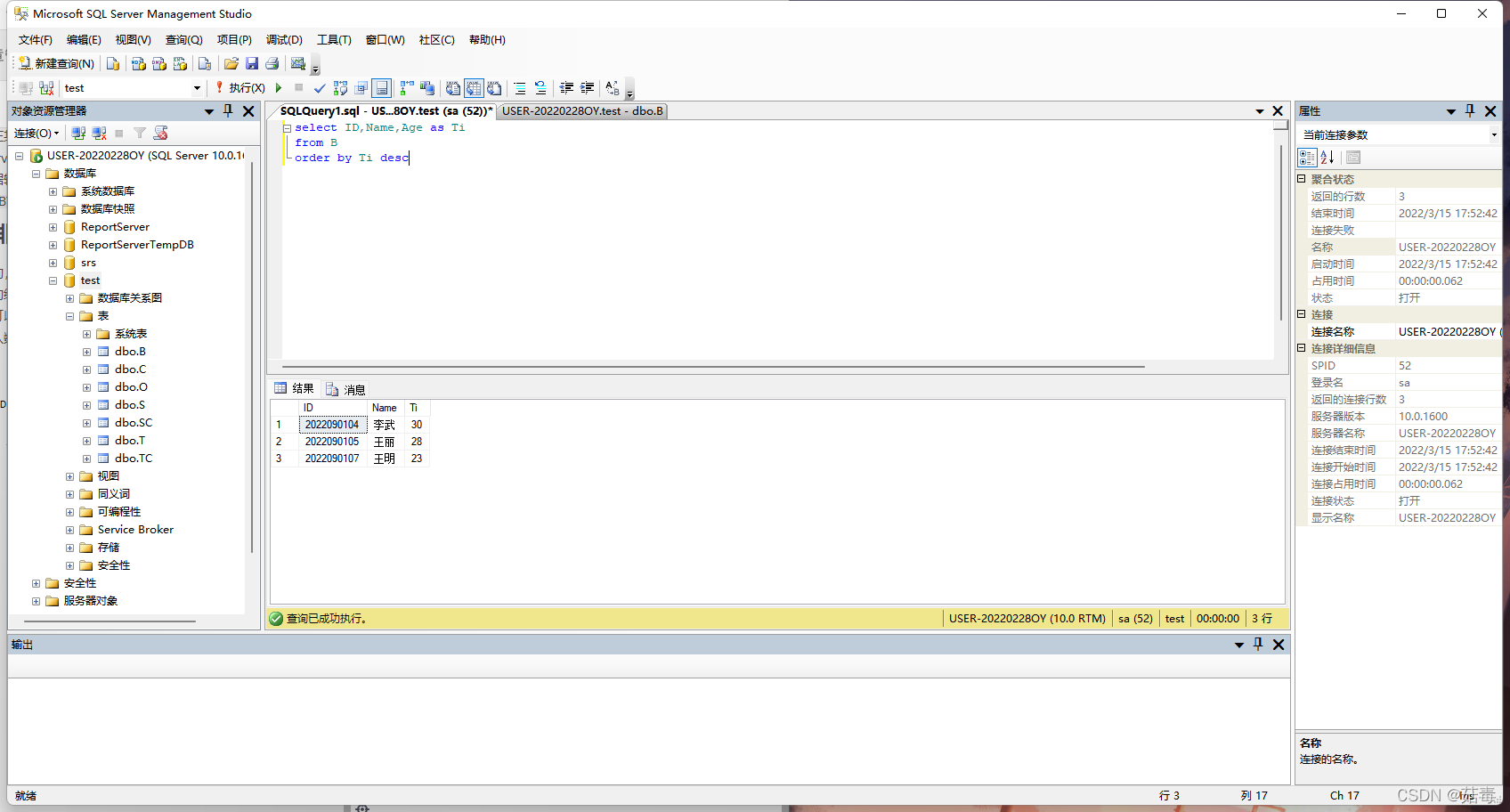The image size is (1510, 812).
Task: Click the Object Explorer script-with-red-x icon
Action: pos(160,134)
